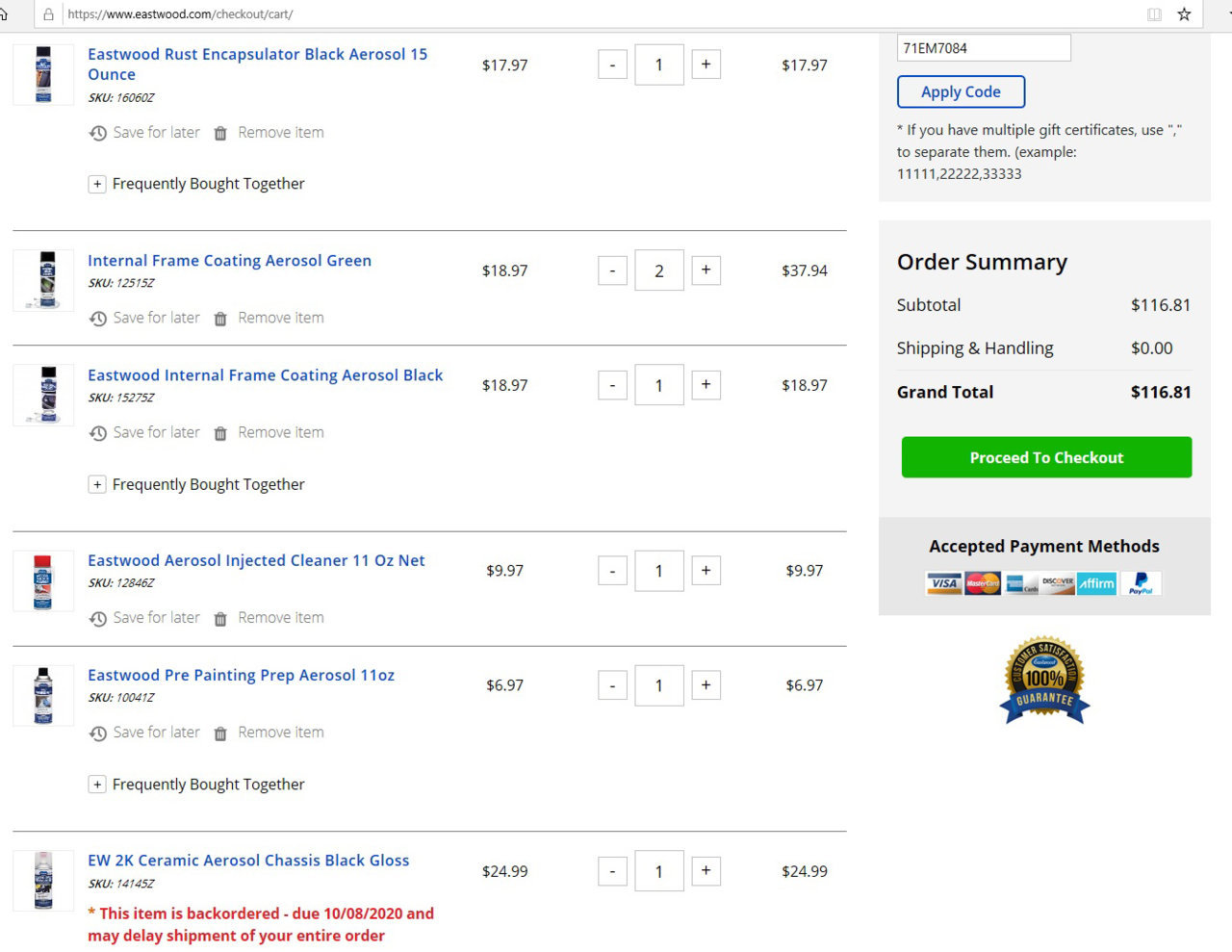Click the PayPal payment icon
The width and height of the screenshot is (1232, 952).
[1141, 583]
